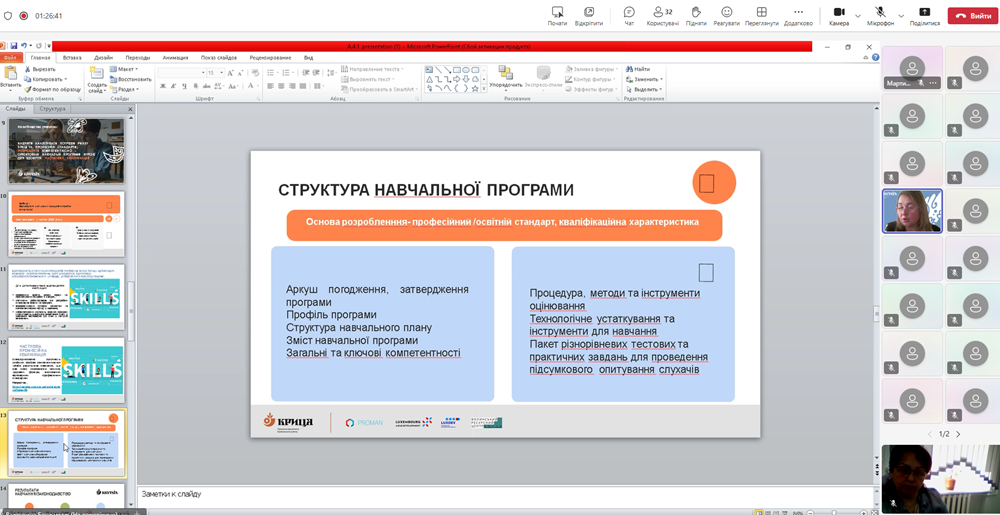This screenshot has width=1000, height=515.
Task: Switch to the Дизайн ribbon tab
Action: (103, 57)
